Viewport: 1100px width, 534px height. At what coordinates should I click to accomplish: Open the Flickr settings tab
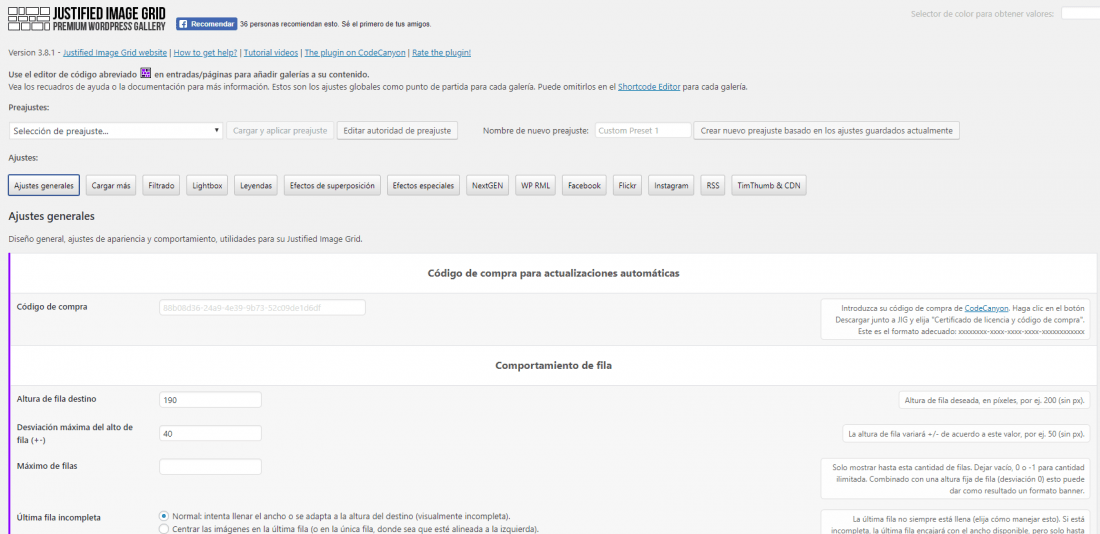pyautogui.click(x=626, y=186)
